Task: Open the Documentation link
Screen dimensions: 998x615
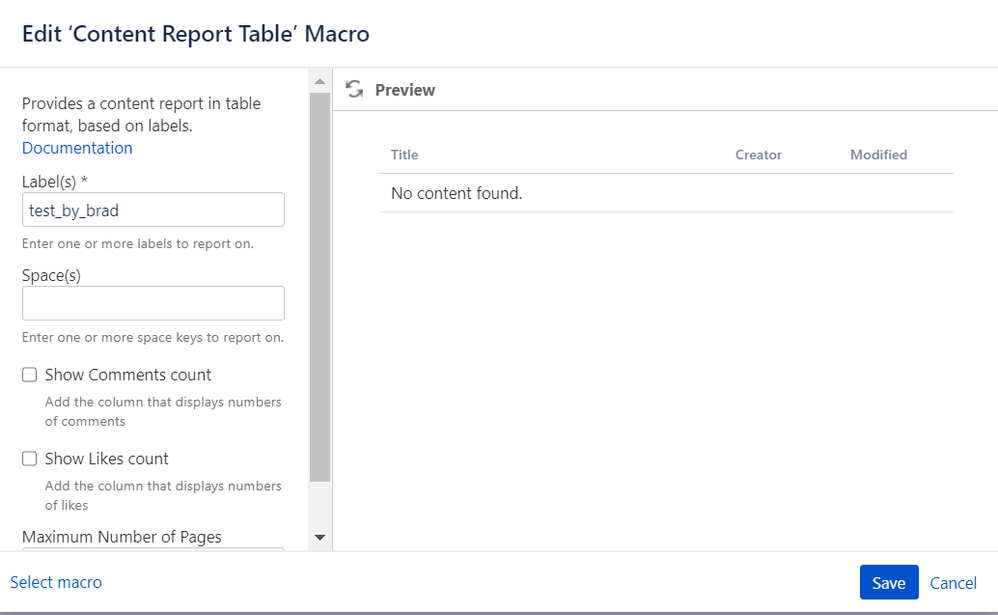Action: (77, 148)
